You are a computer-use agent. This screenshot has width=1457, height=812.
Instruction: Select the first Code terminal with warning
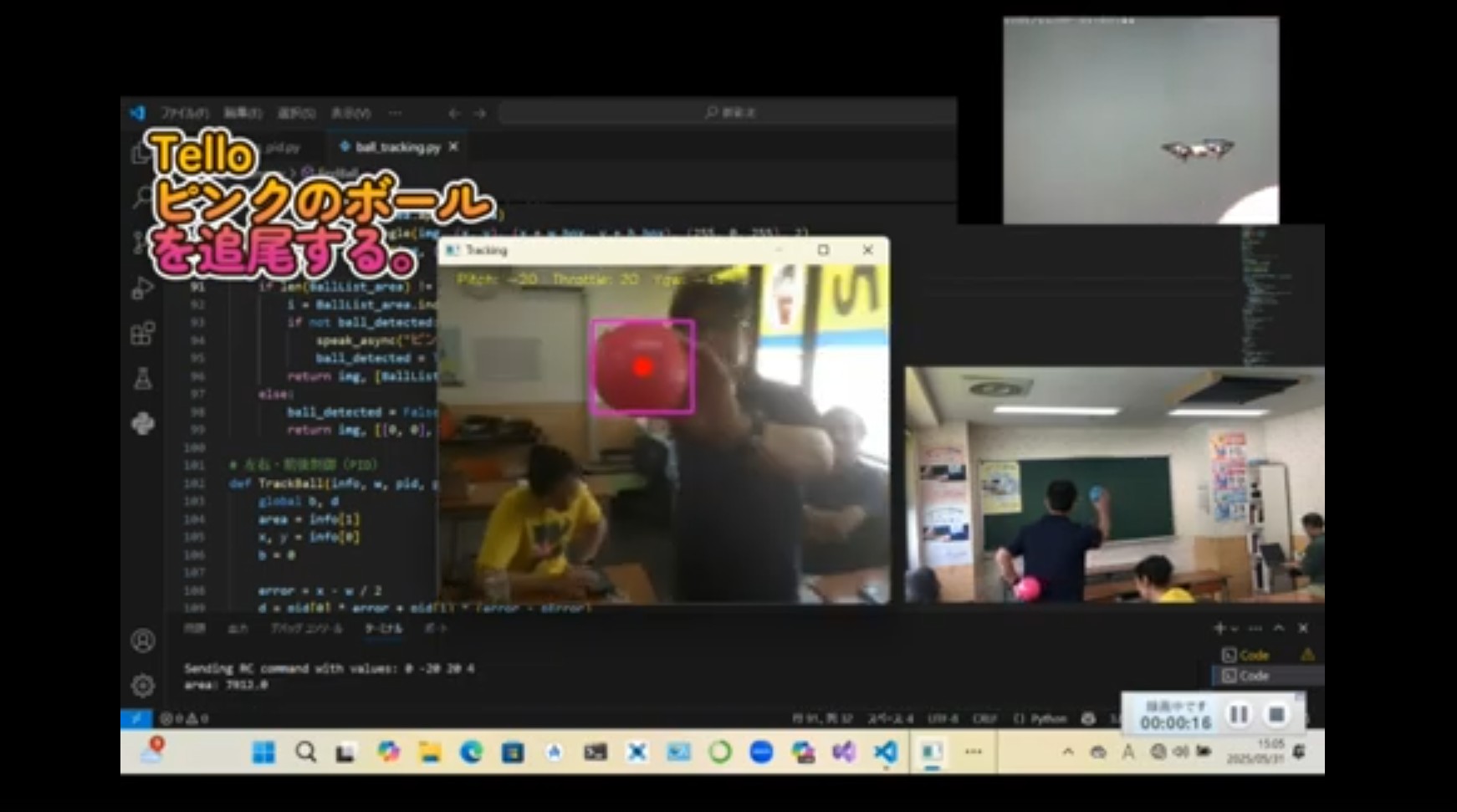point(1268,655)
